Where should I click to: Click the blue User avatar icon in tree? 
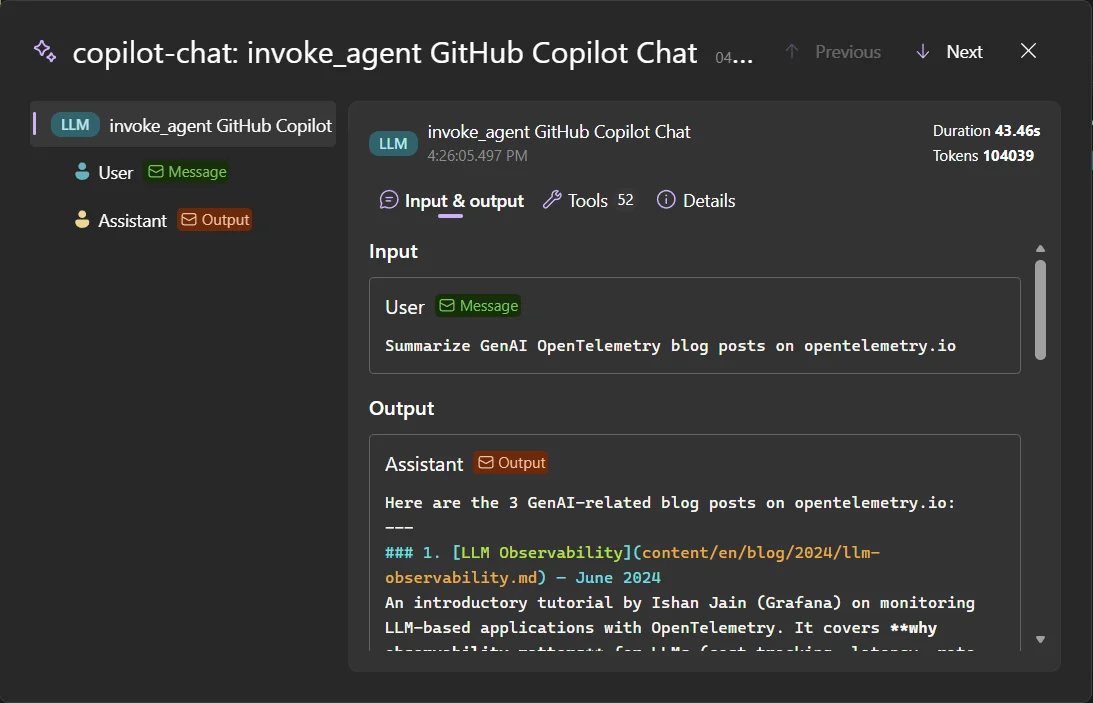(x=82, y=171)
